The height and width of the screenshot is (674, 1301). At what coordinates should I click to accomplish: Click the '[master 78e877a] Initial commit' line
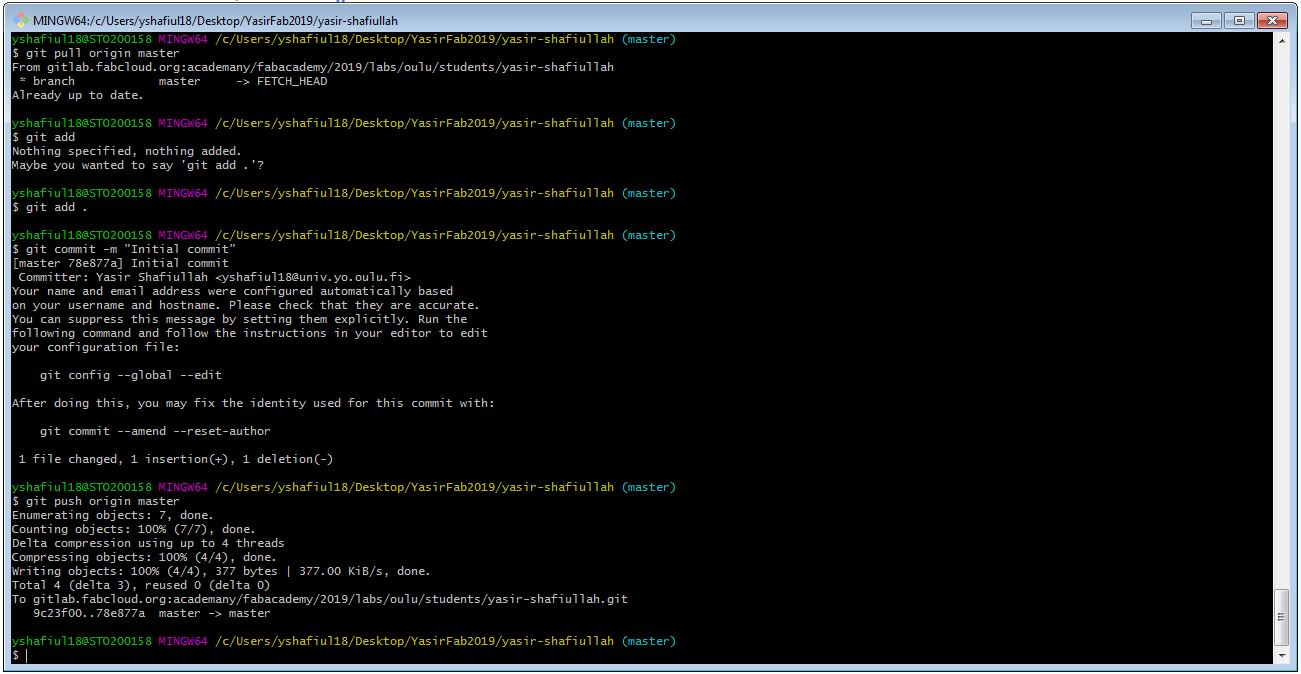(121, 264)
